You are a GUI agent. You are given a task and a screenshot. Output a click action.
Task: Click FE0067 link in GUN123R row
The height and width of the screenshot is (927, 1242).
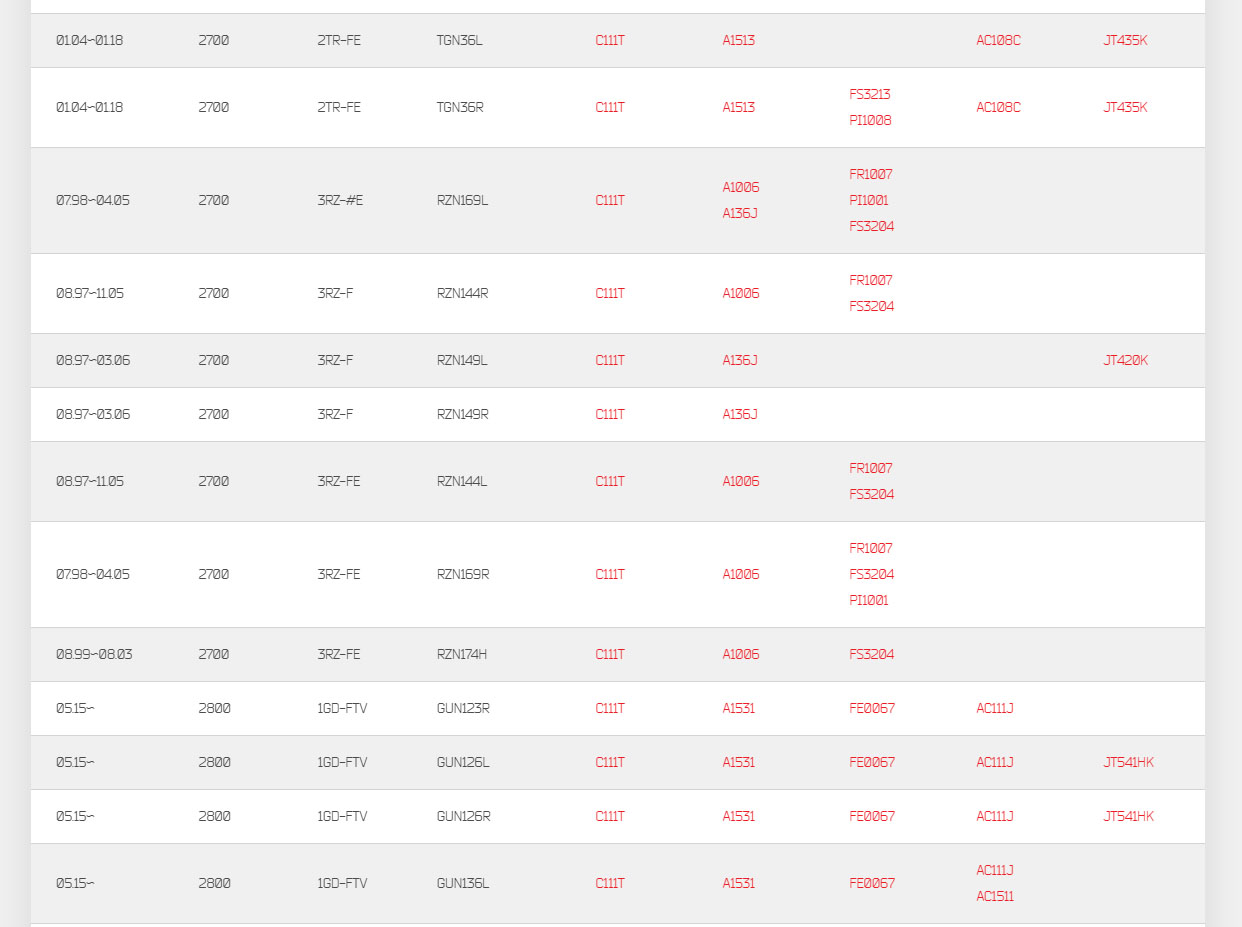872,708
